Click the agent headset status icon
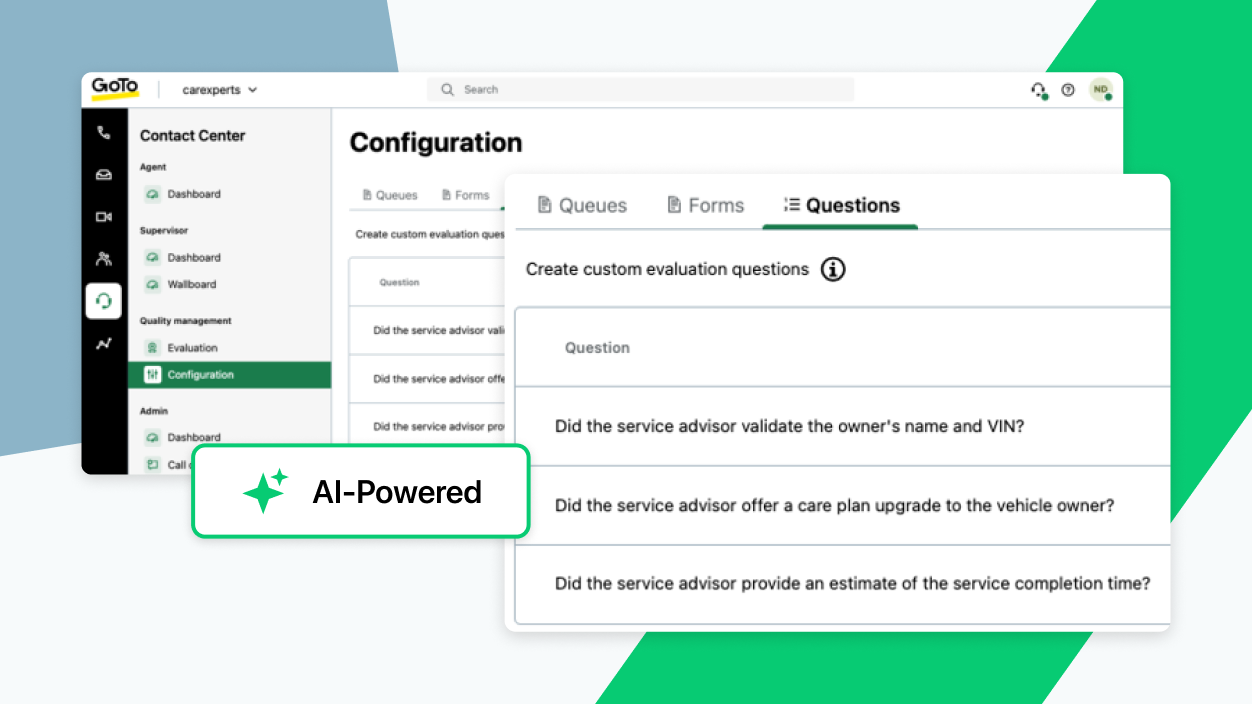Image resolution: width=1252 pixels, height=704 pixels. (1039, 90)
